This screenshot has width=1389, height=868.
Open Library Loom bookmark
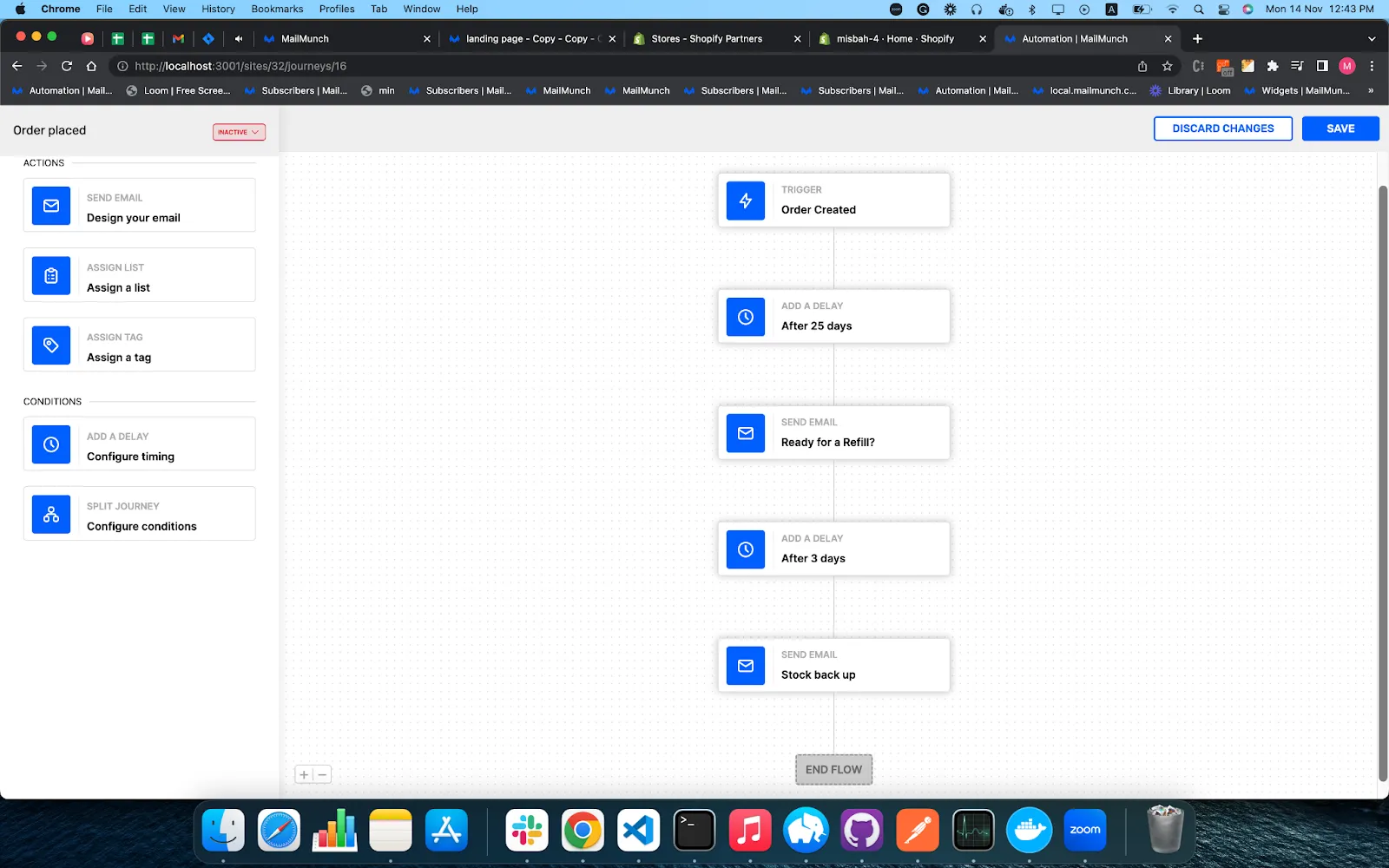(1190, 90)
